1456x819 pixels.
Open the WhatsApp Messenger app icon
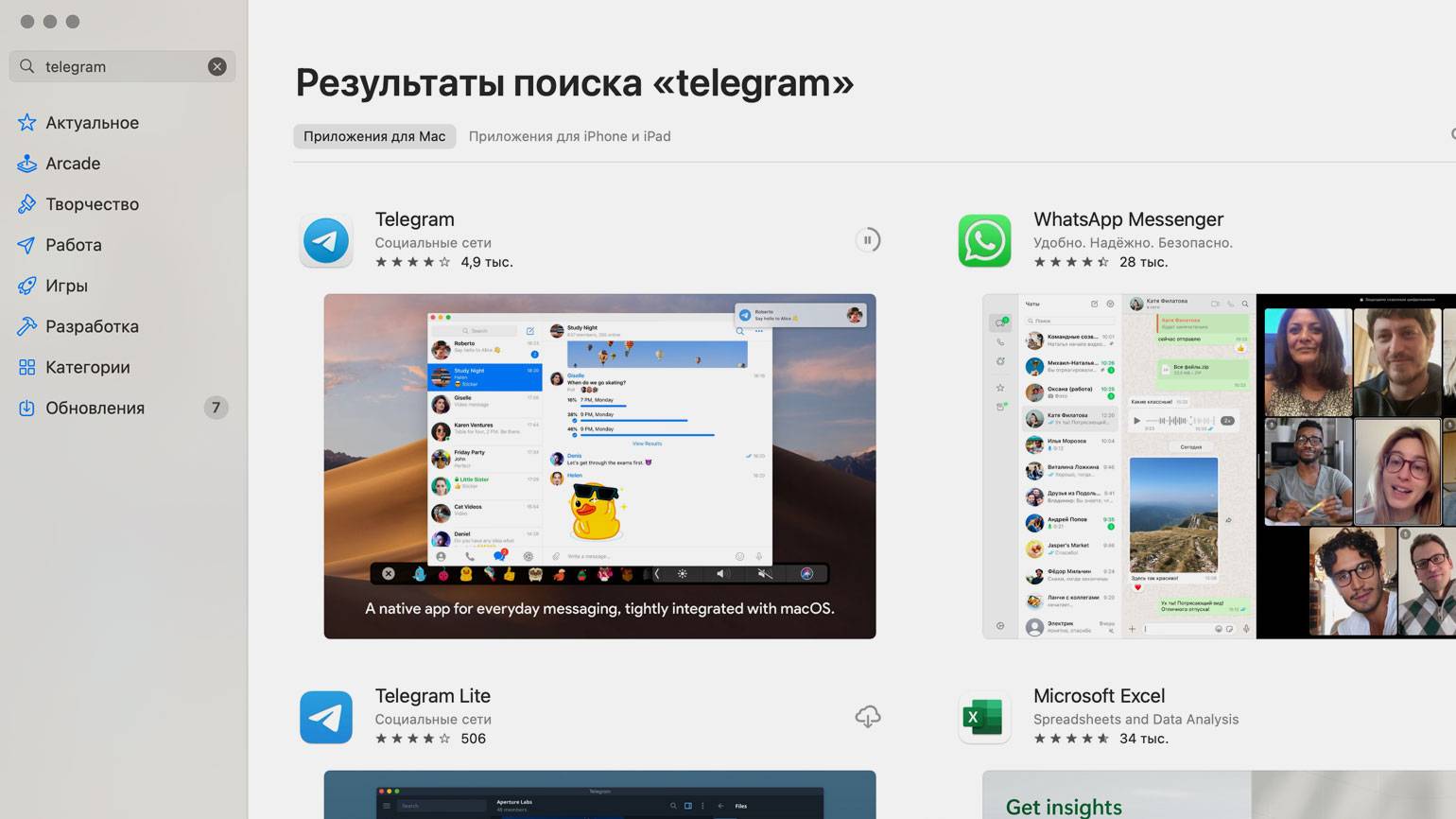tap(984, 240)
